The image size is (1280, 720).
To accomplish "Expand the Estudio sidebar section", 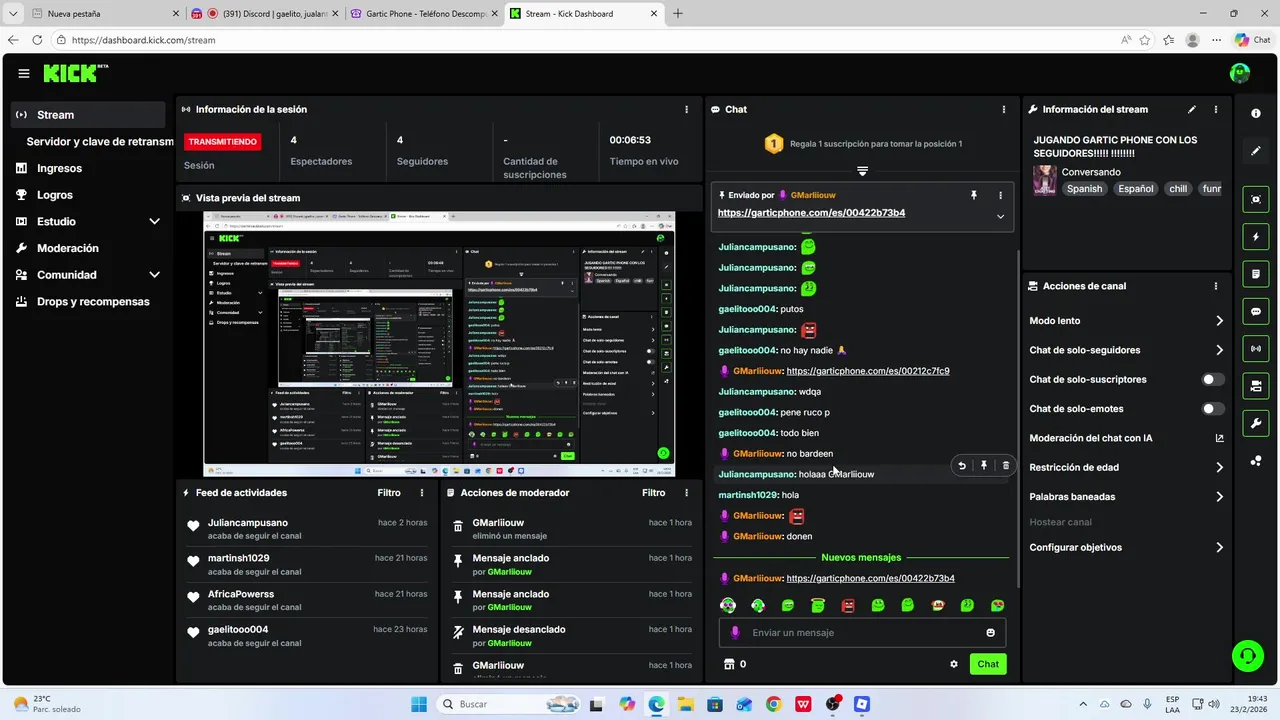I will [x=154, y=221].
